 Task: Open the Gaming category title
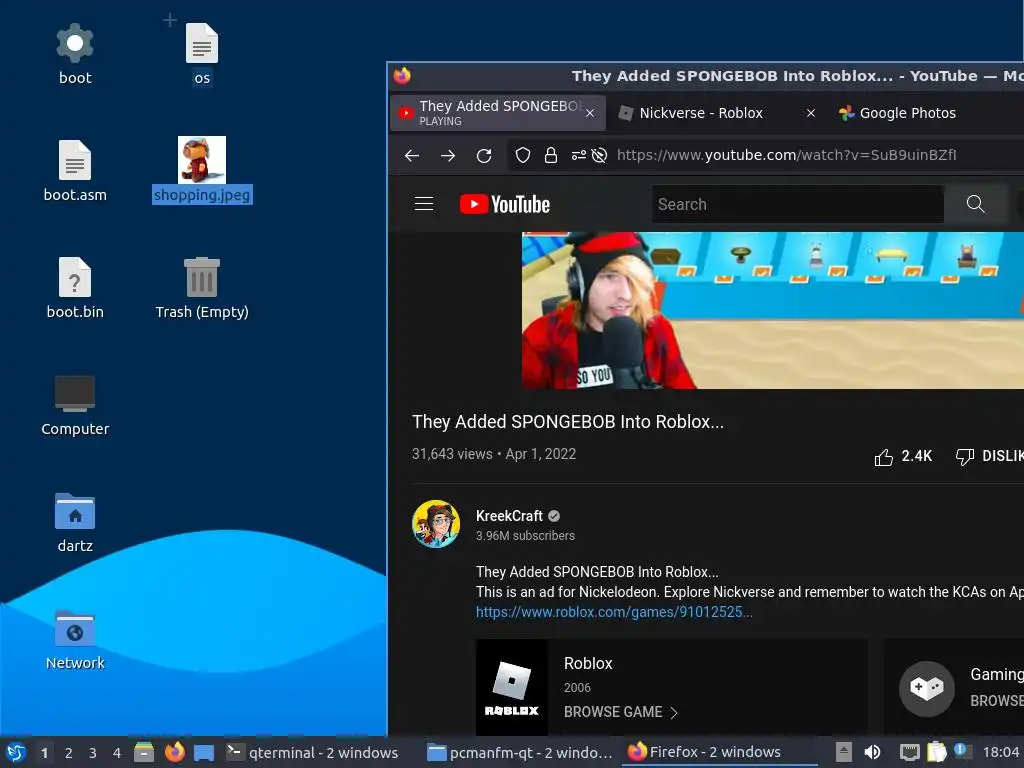point(997,674)
